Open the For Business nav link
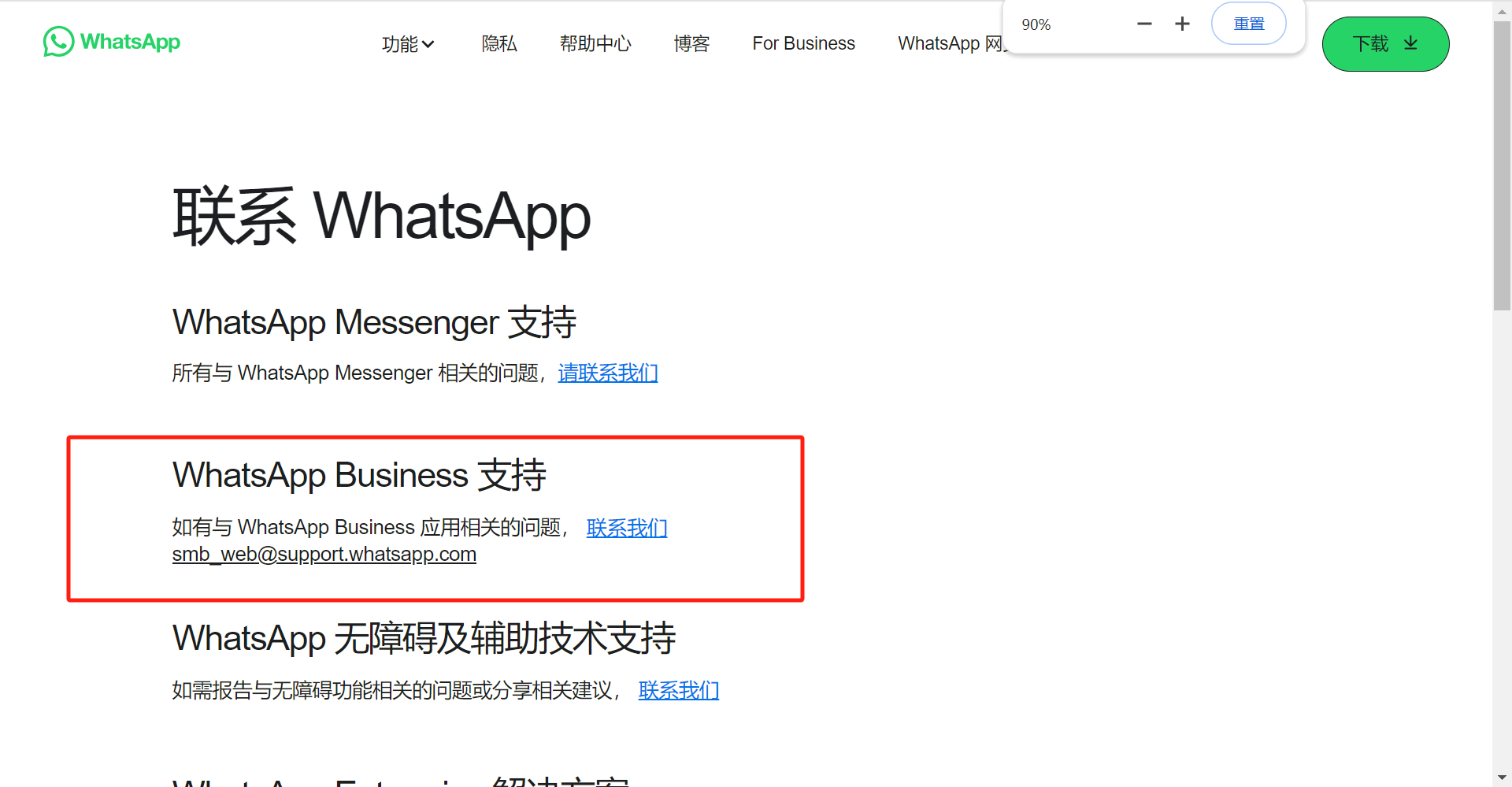Screen dimensions: 1512x787 [x=803, y=44]
